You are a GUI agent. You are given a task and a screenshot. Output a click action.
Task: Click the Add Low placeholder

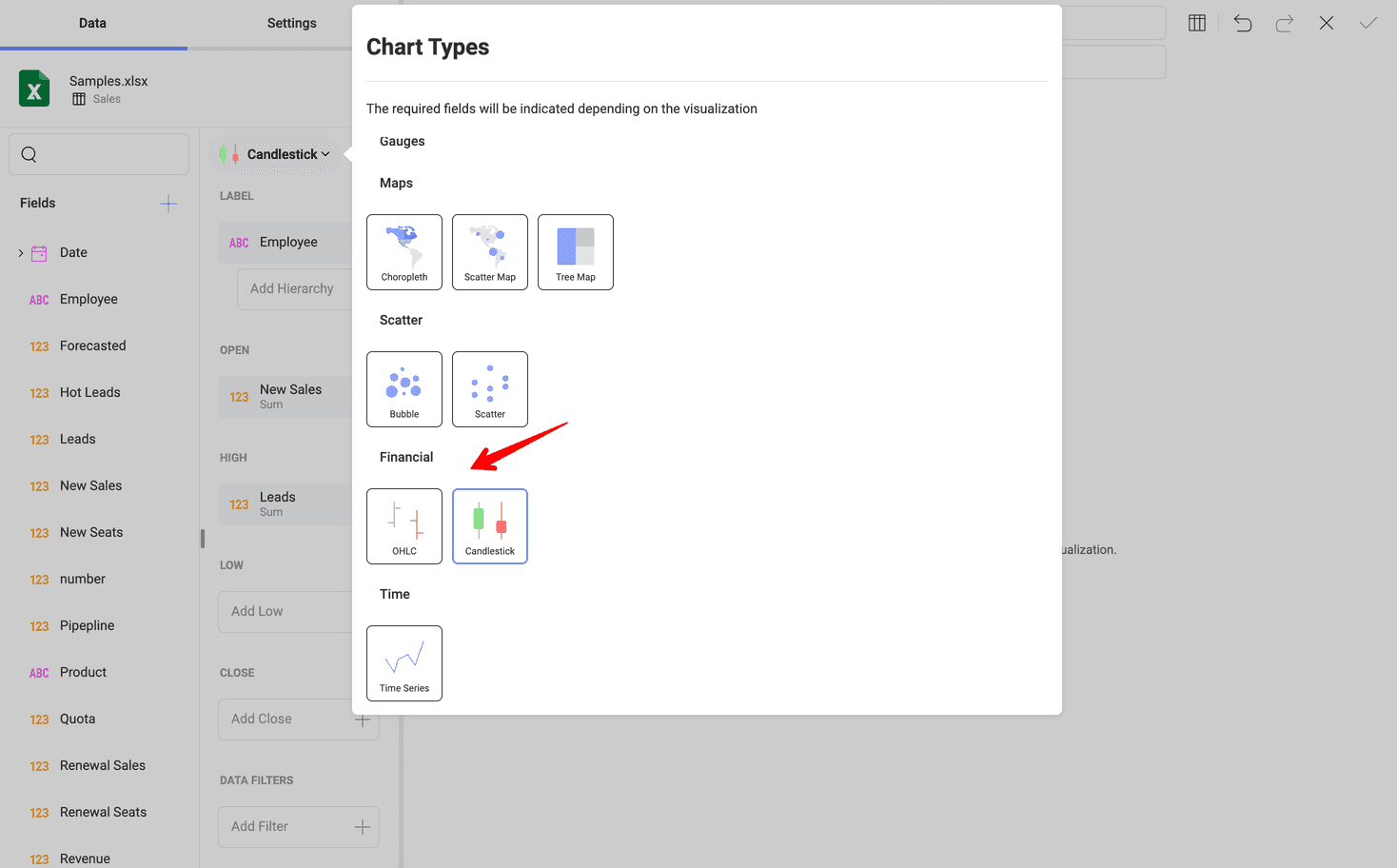click(x=285, y=612)
